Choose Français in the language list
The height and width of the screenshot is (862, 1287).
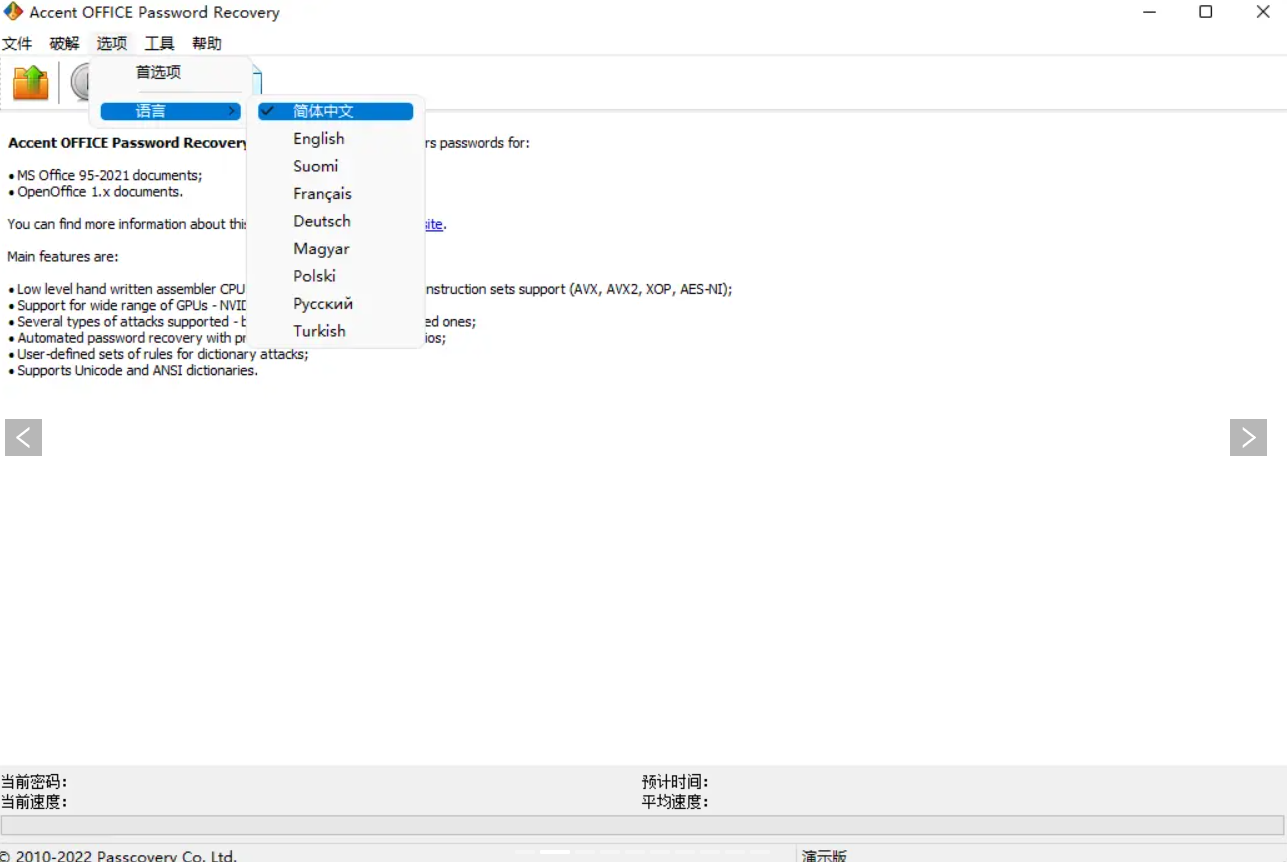322,194
